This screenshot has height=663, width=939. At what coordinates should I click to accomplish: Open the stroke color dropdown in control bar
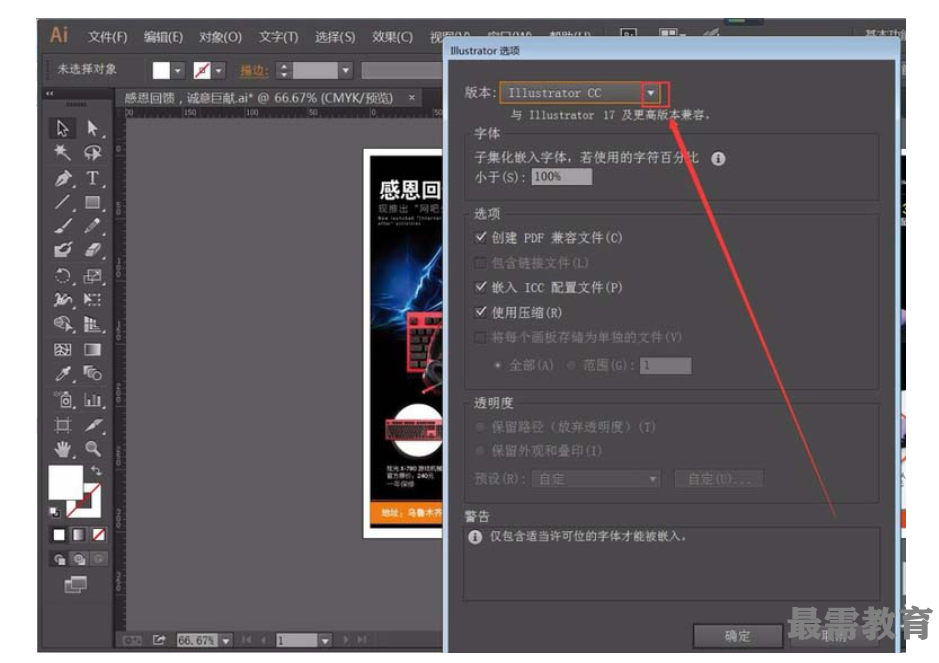(x=219, y=71)
